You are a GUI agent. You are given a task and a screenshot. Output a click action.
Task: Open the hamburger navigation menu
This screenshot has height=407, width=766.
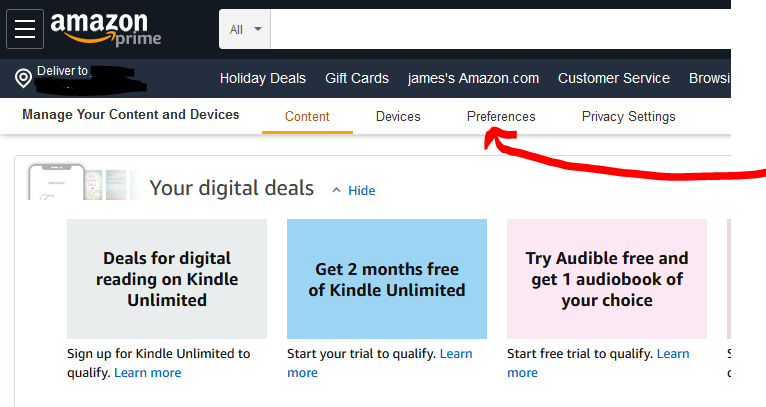25,29
